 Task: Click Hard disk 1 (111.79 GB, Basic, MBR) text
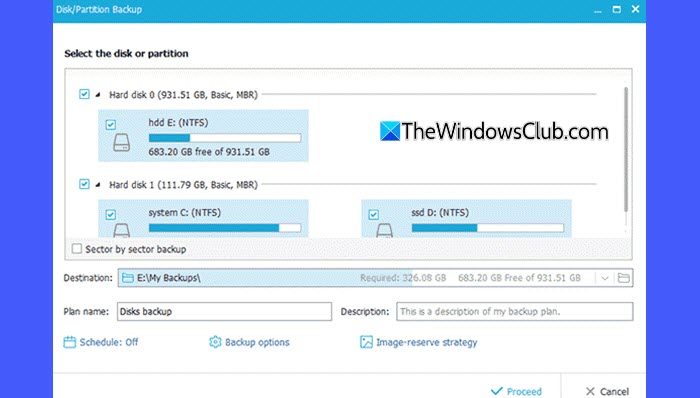(x=183, y=184)
